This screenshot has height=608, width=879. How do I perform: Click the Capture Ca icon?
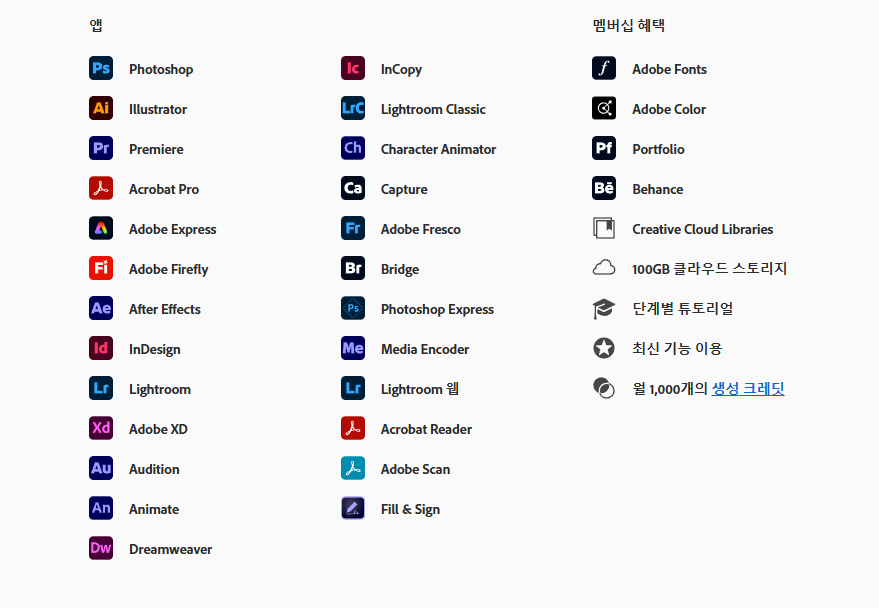pos(353,188)
